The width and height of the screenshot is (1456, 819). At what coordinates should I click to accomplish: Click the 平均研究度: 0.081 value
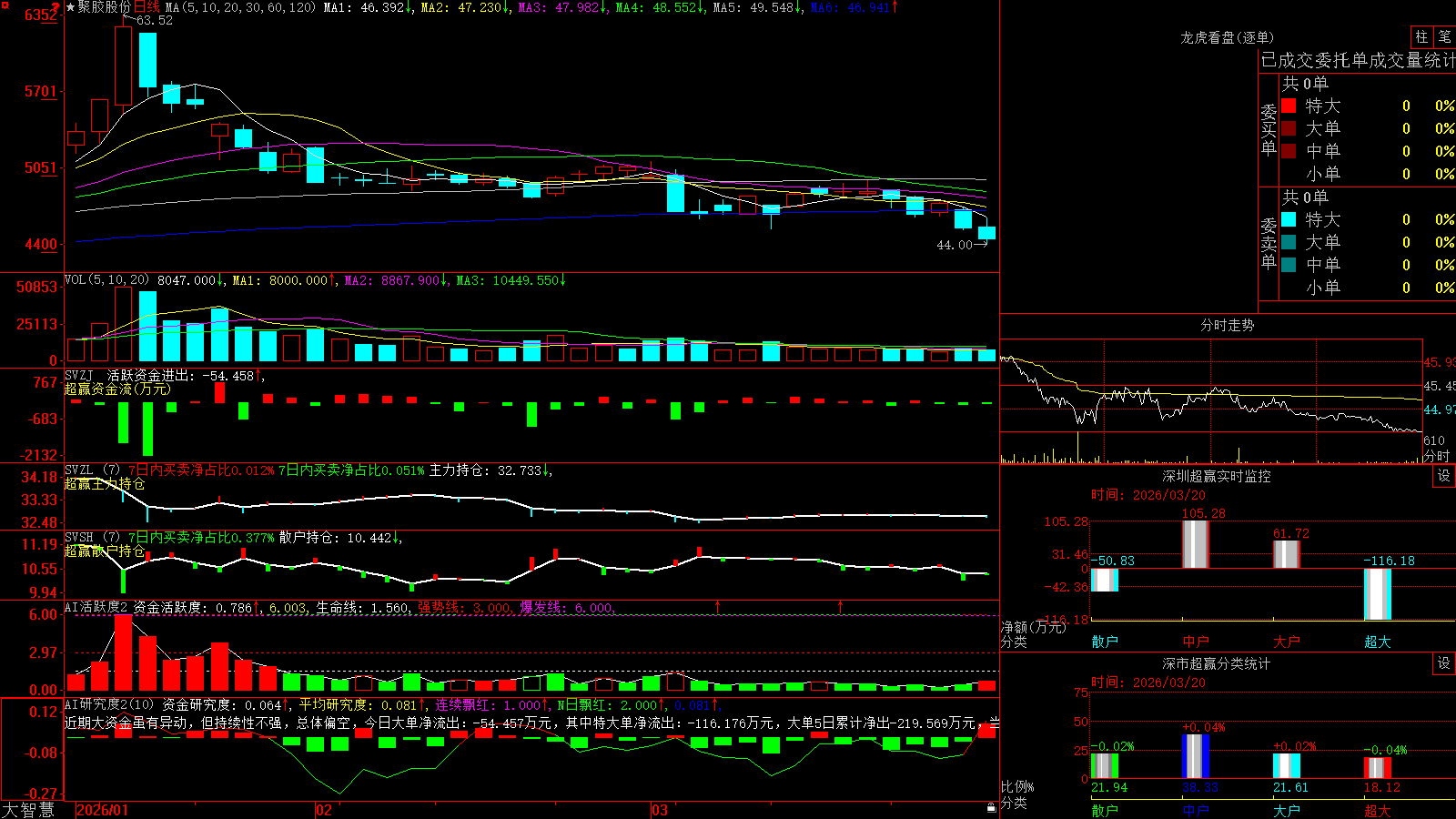click(358, 704)
